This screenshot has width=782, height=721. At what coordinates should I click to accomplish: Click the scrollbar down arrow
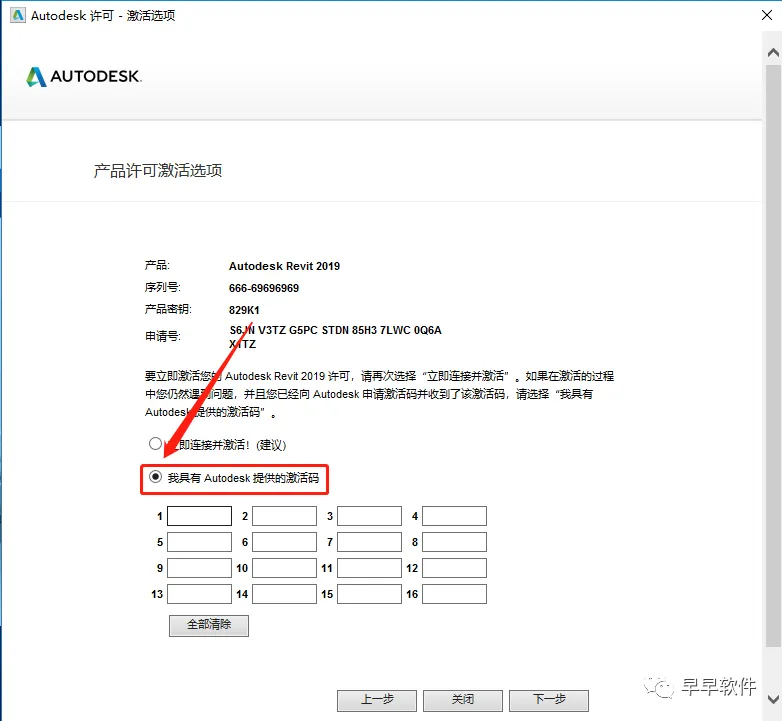coord(773,699)
